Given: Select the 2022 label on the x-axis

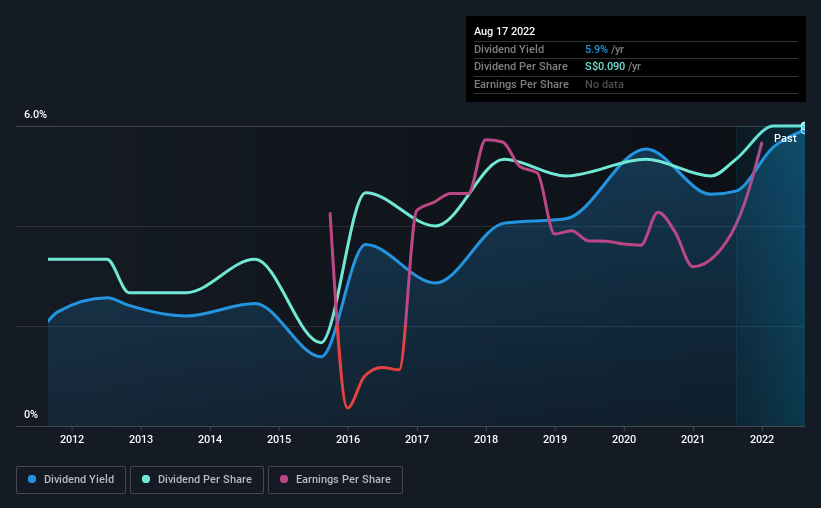Looking at the screenshot, I should click(x=762, y=439).
